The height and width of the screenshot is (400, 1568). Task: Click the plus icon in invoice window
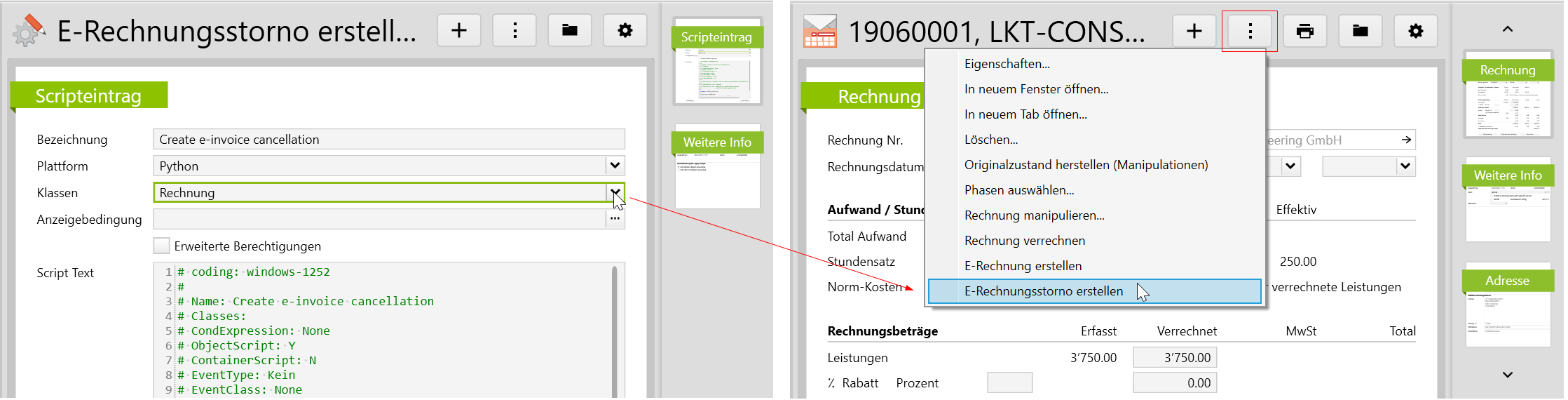click(1194, 32)
